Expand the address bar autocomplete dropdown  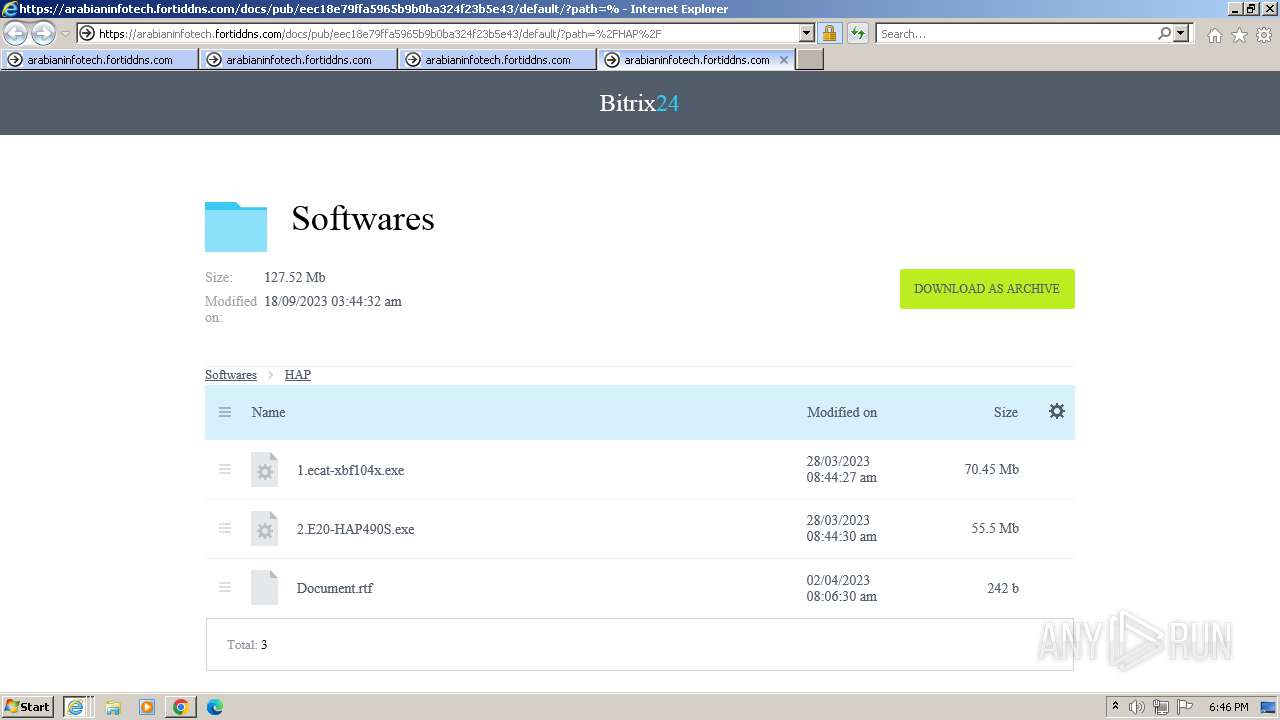pos(807,34)
